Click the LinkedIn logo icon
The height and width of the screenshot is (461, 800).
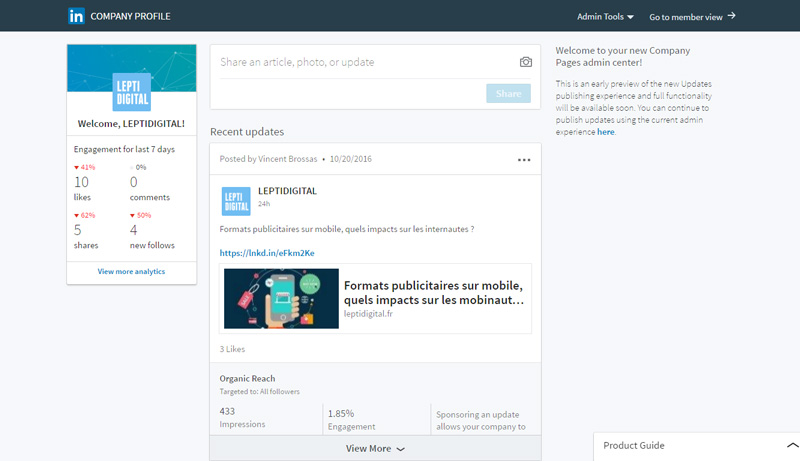tap(76, 16)
